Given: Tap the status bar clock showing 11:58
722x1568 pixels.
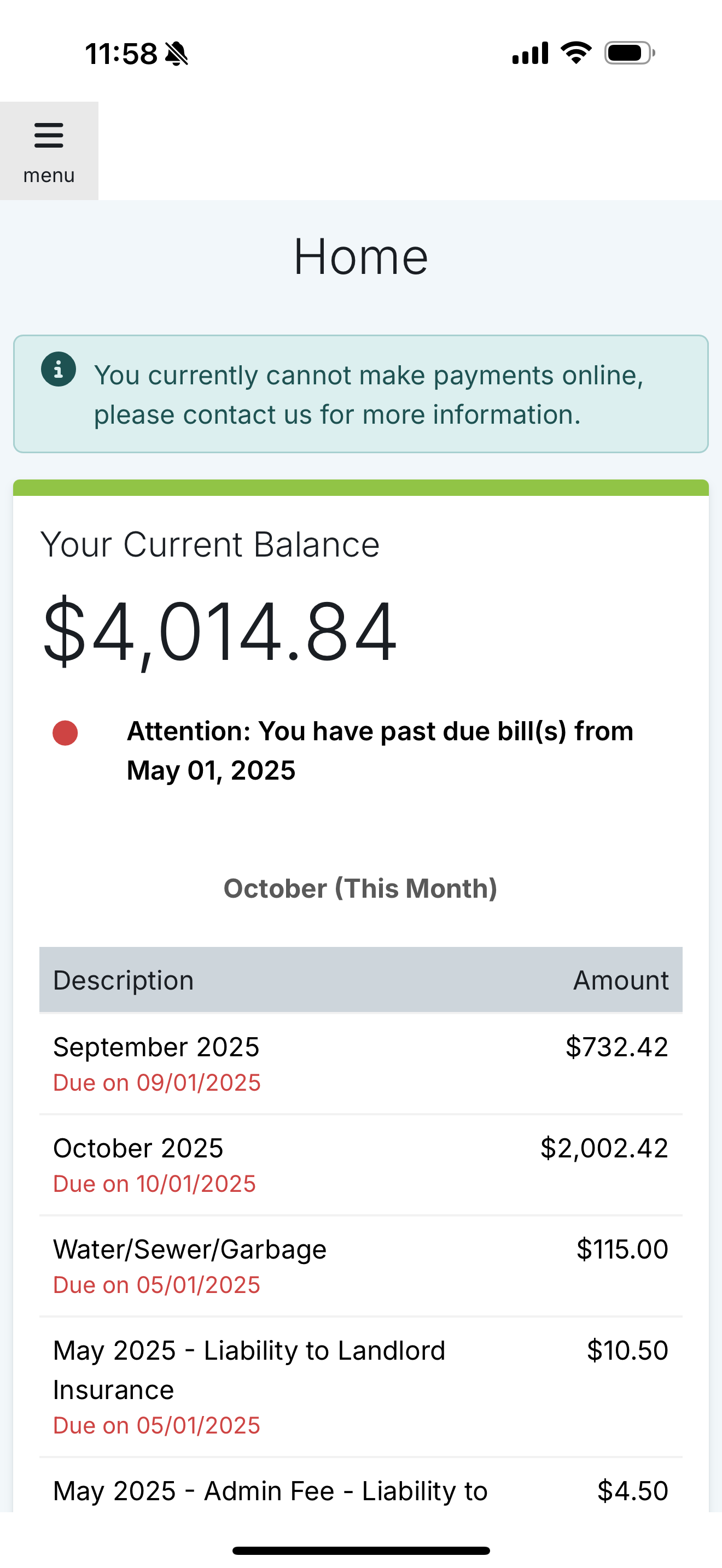Looking at the screenshot, I should coord(121,54).
